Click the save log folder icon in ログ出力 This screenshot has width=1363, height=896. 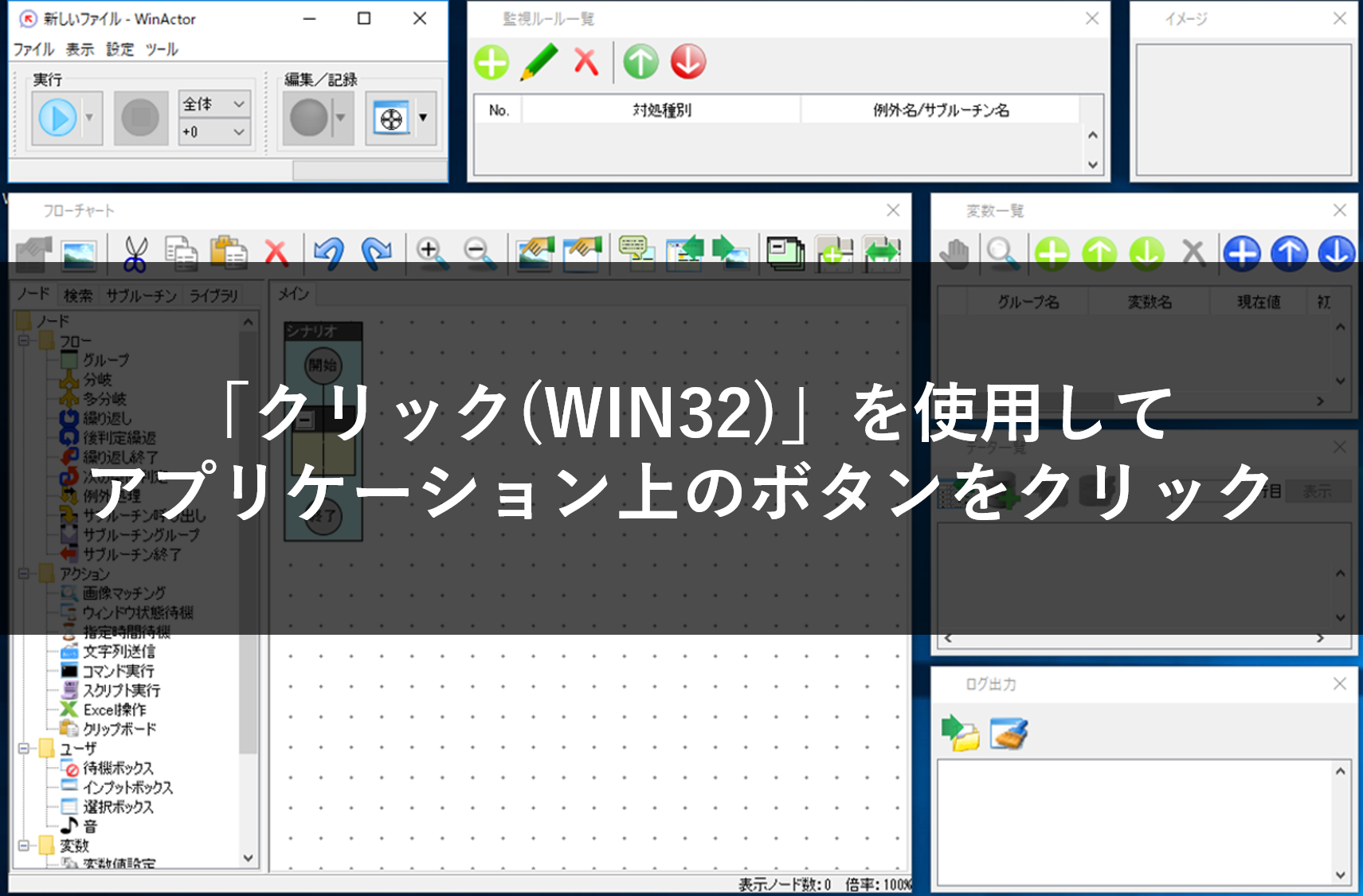(961, 733)
